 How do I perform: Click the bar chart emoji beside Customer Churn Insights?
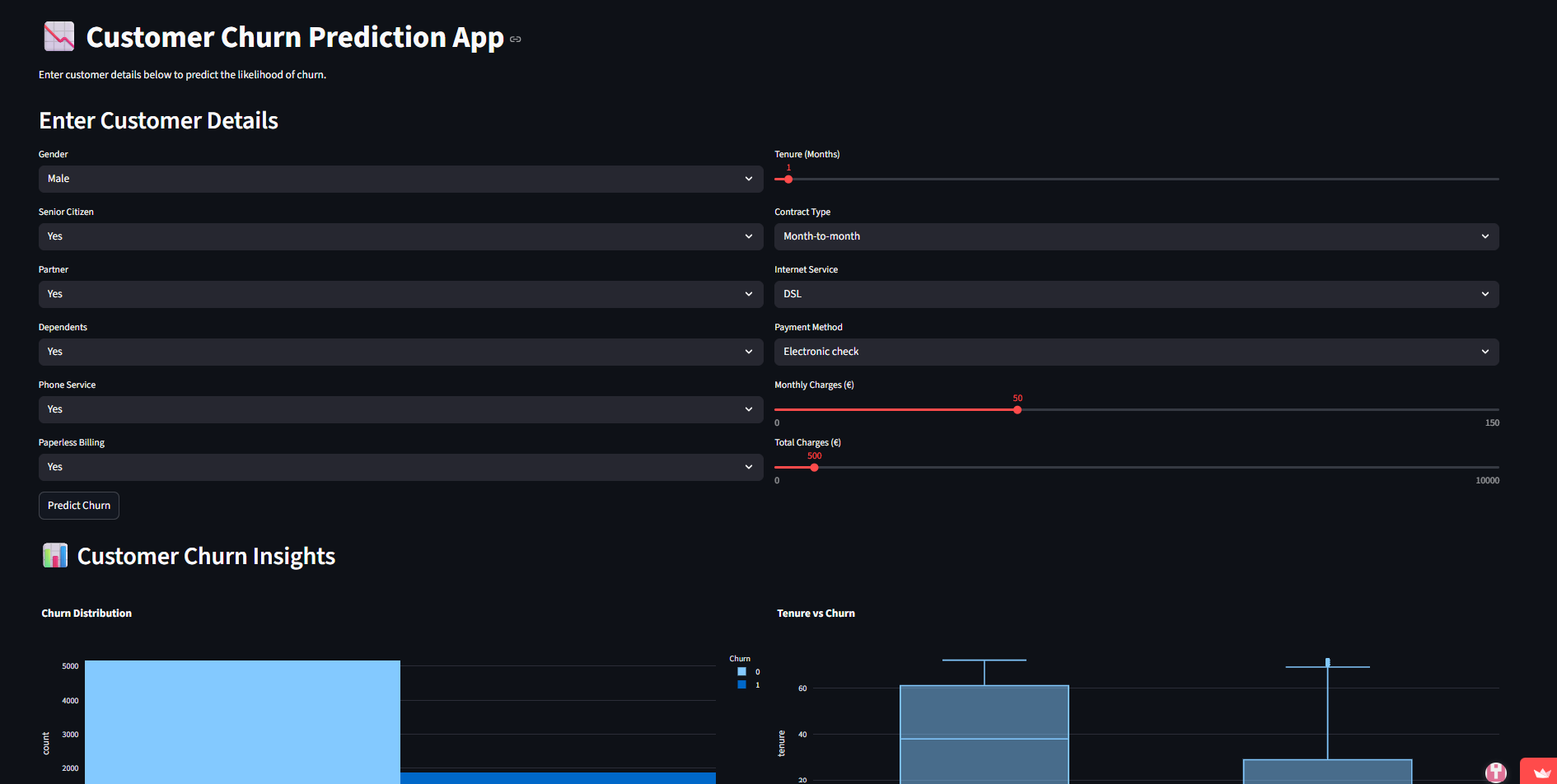tap(55, 556)
